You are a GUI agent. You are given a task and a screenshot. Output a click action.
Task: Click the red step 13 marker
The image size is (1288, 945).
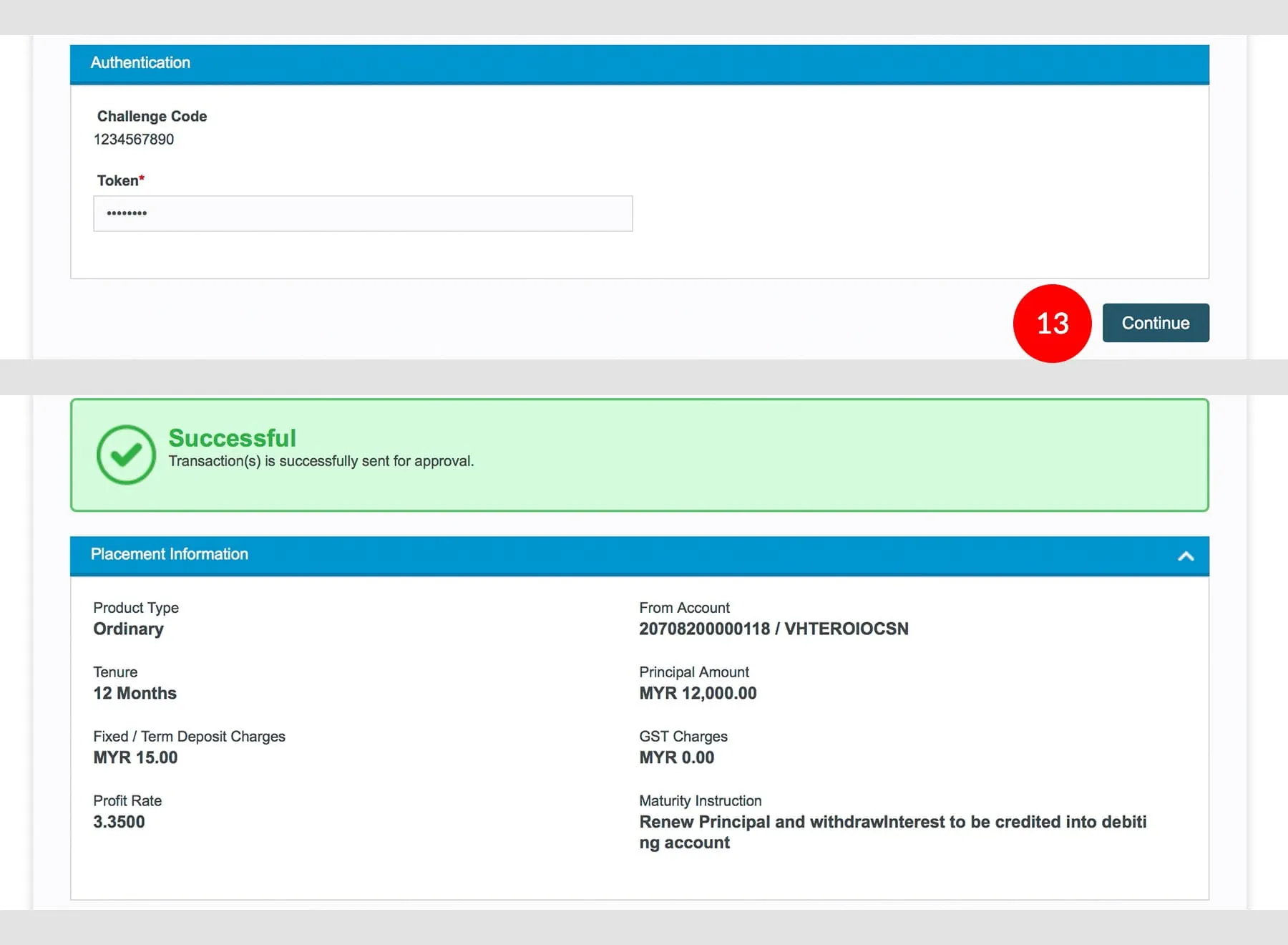1052,324
